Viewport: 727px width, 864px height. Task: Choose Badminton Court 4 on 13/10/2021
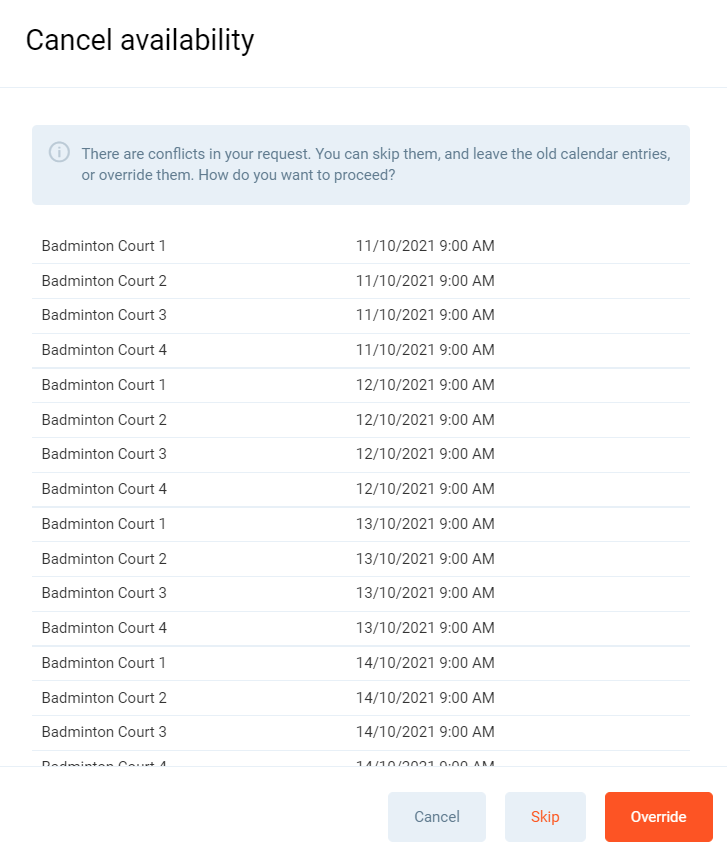[104, 628]
